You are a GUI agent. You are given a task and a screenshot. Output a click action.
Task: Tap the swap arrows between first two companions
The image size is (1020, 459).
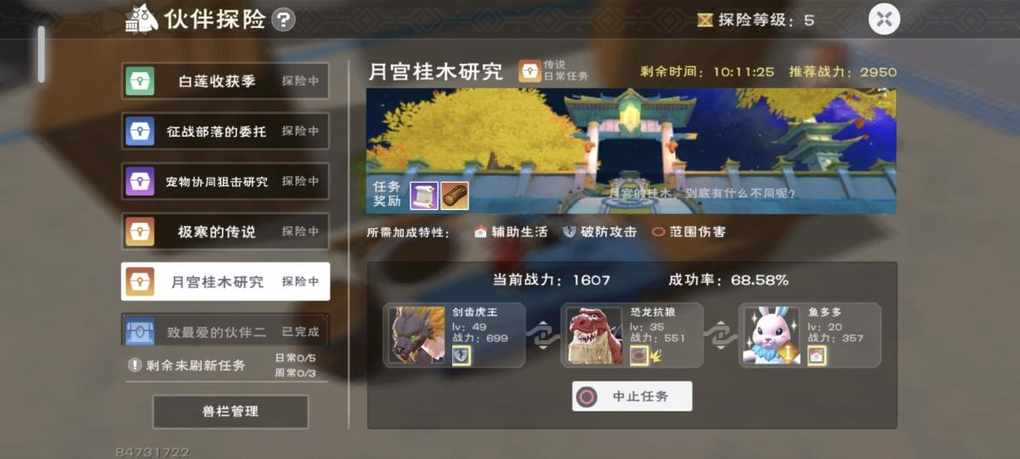tap(543, 335)
